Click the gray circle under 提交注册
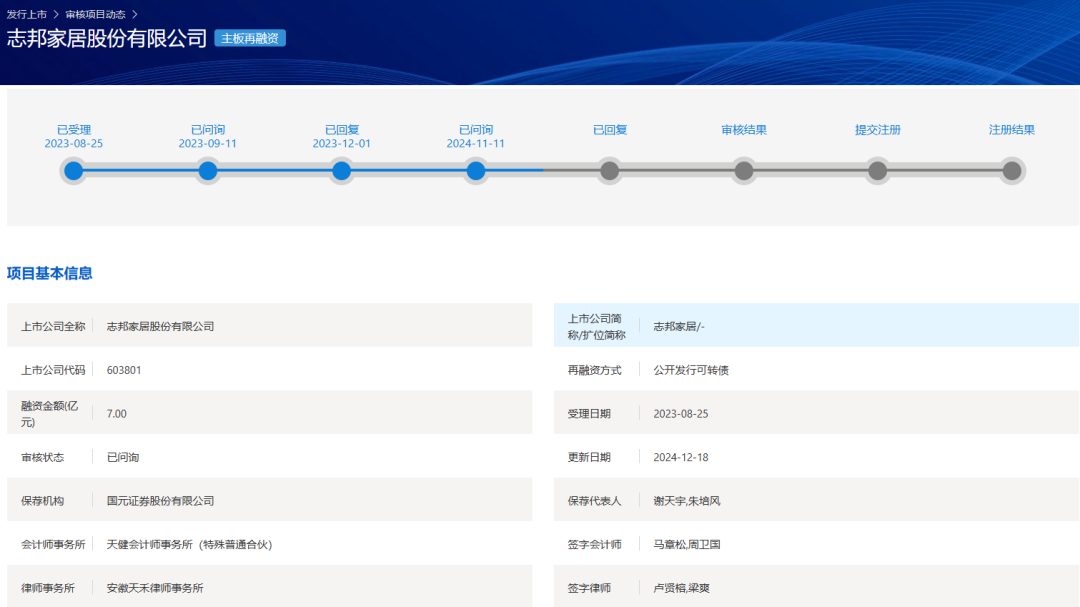The height and width of the screenshot is (607, 1080). 877,171
